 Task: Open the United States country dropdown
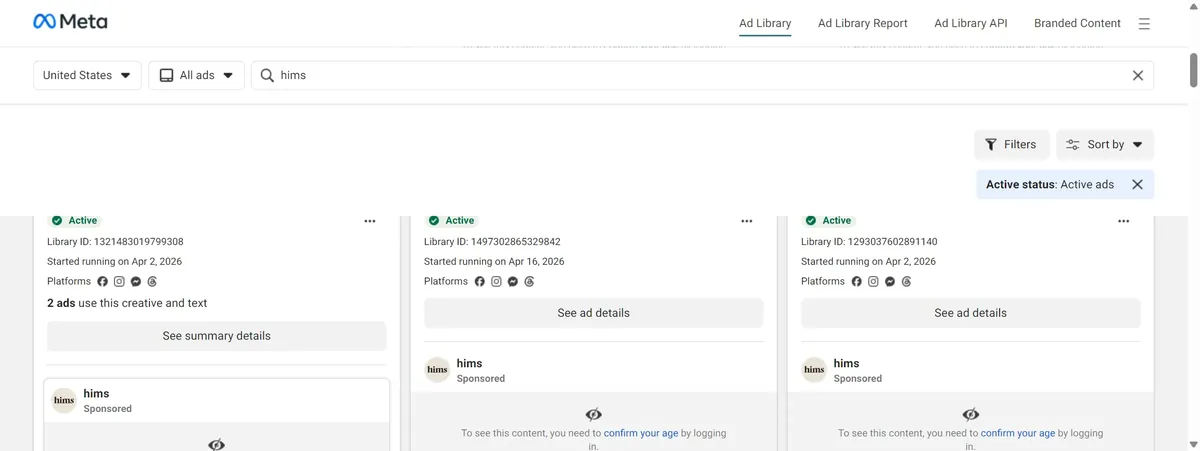[87, 75]
